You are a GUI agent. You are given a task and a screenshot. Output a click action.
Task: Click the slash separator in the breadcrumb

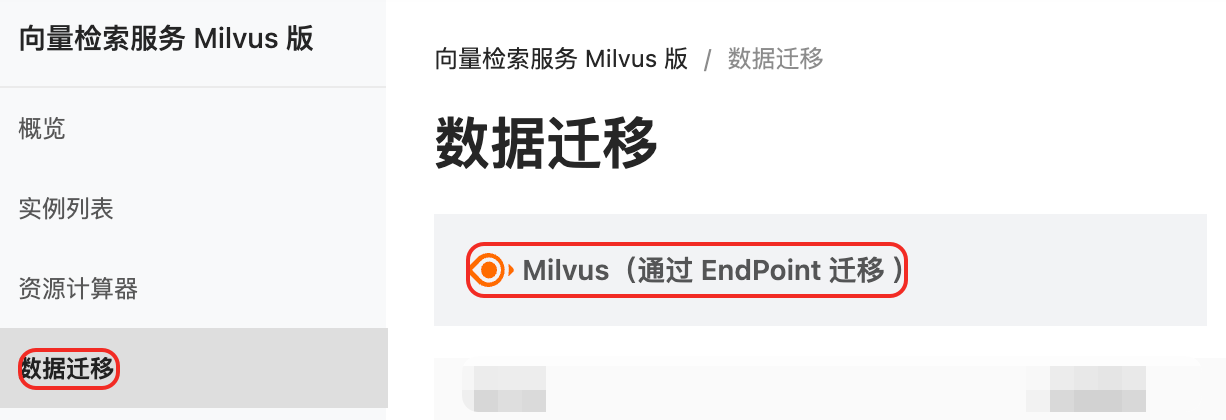point(708,60)
